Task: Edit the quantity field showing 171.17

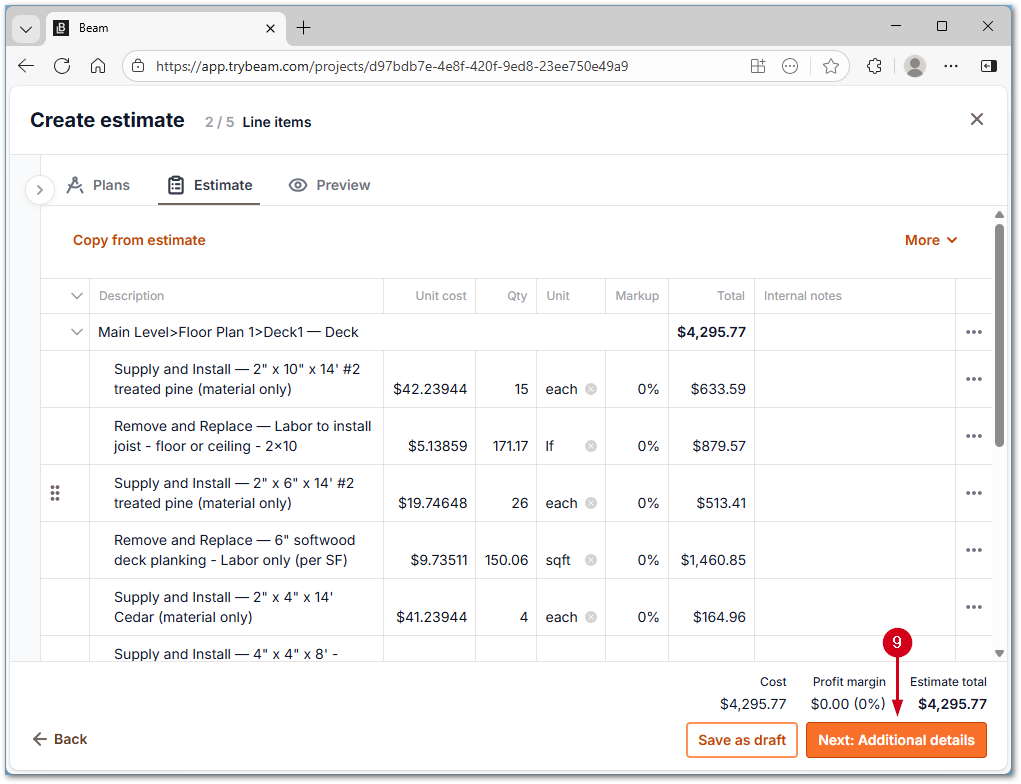Action: coord(506,446)
